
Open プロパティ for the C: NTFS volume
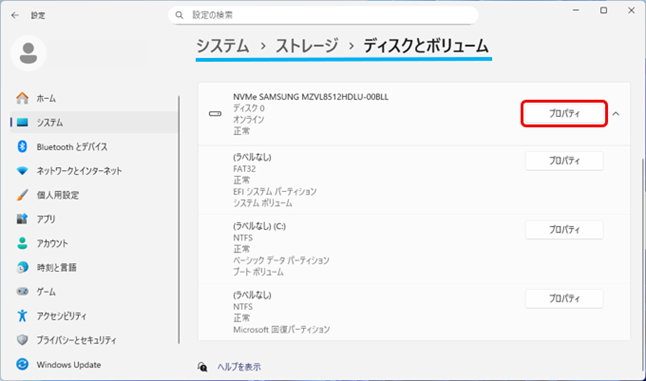(564, 230)
